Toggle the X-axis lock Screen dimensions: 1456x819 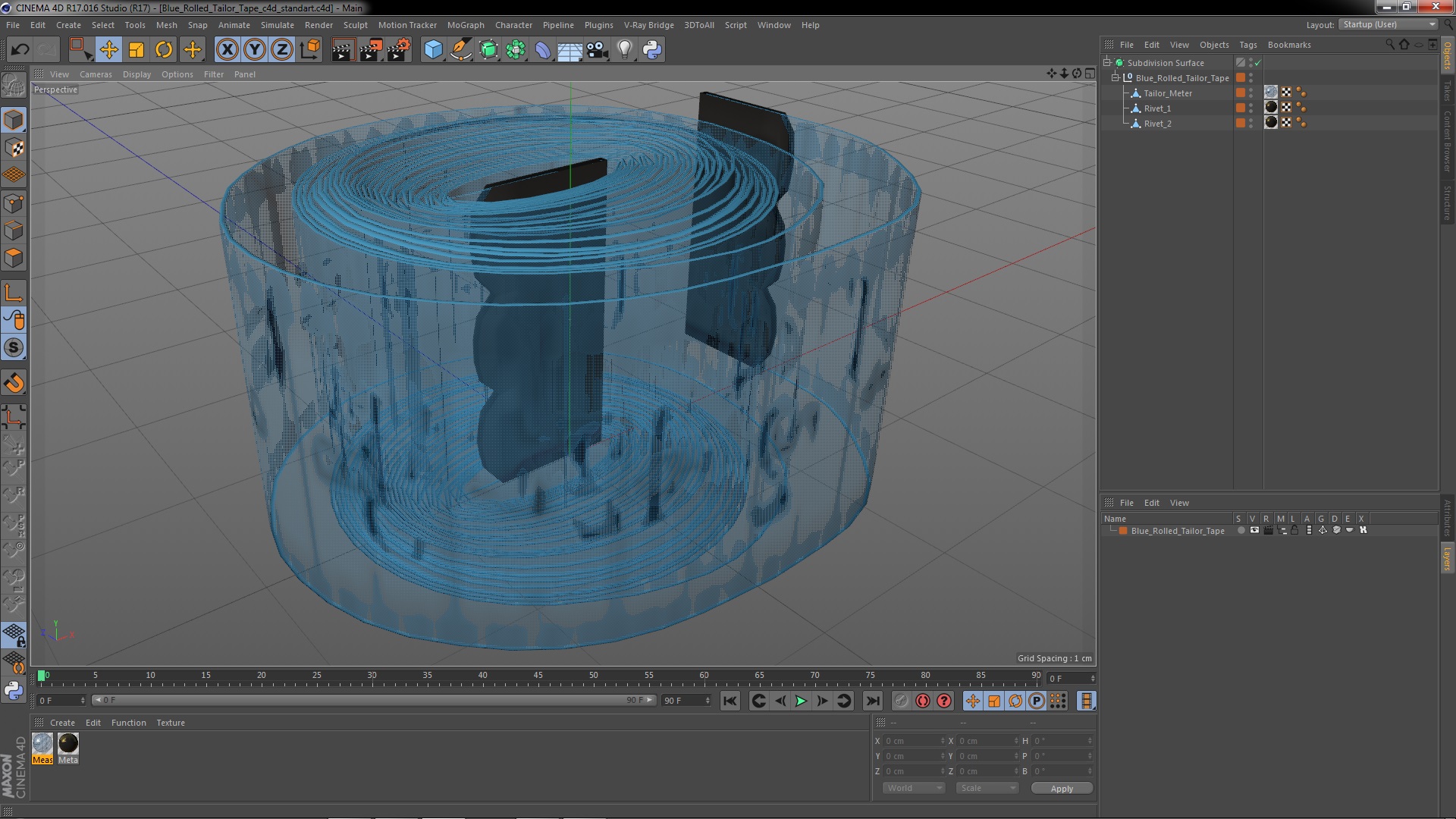click(x=227, y=50)
